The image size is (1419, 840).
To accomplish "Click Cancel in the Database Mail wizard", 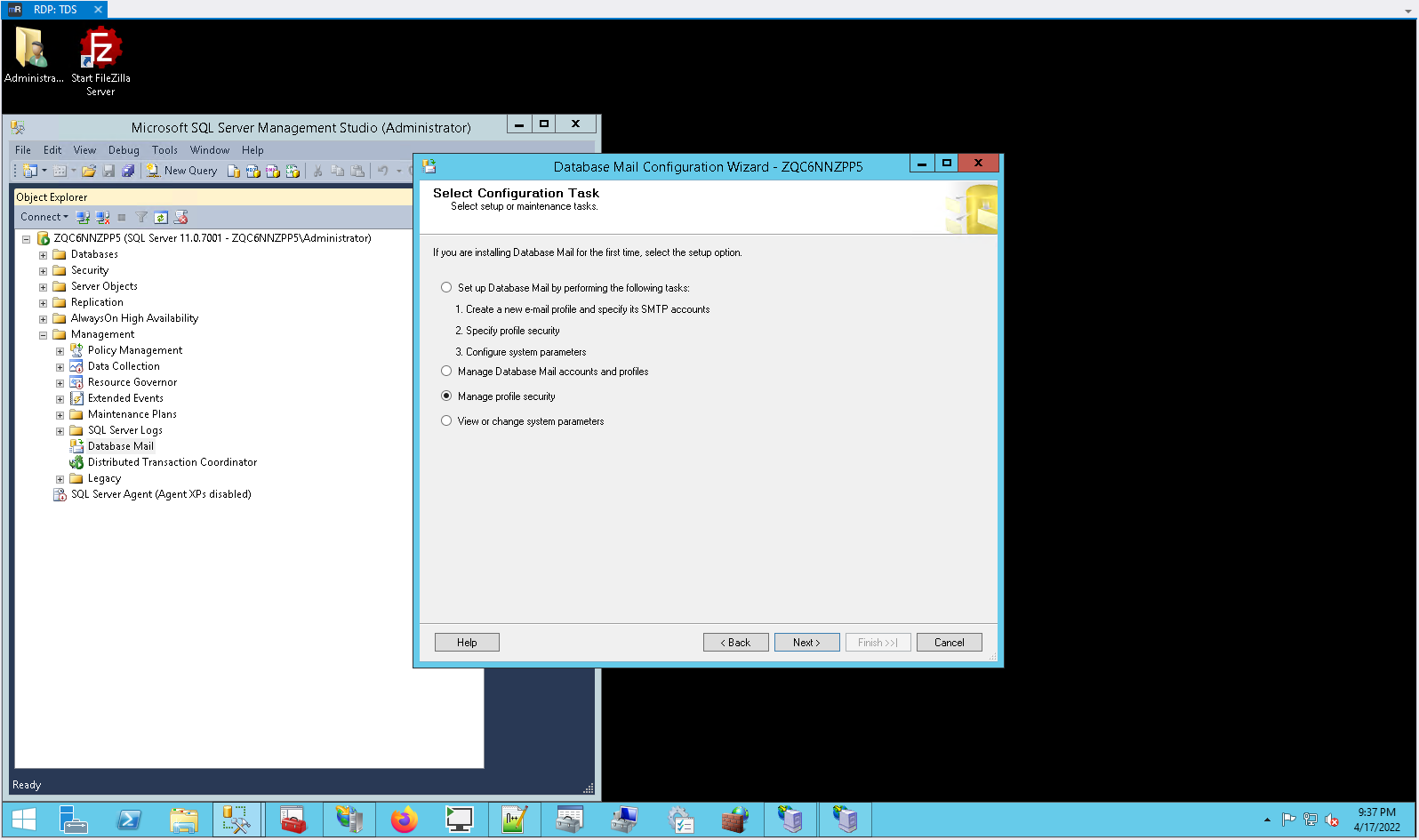I will [949, 643].
